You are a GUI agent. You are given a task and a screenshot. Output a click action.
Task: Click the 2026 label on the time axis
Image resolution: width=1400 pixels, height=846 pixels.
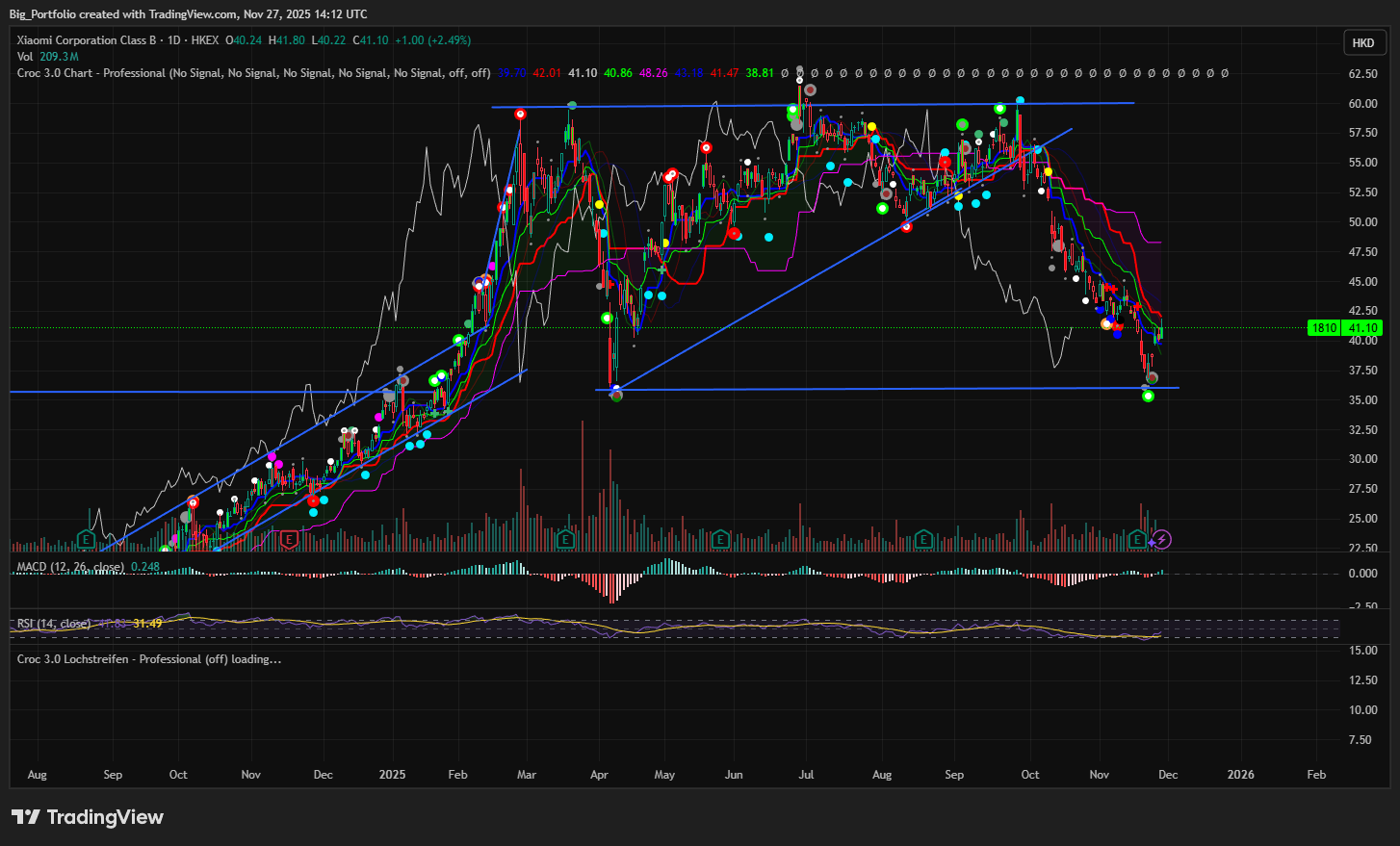point(1240,775)
